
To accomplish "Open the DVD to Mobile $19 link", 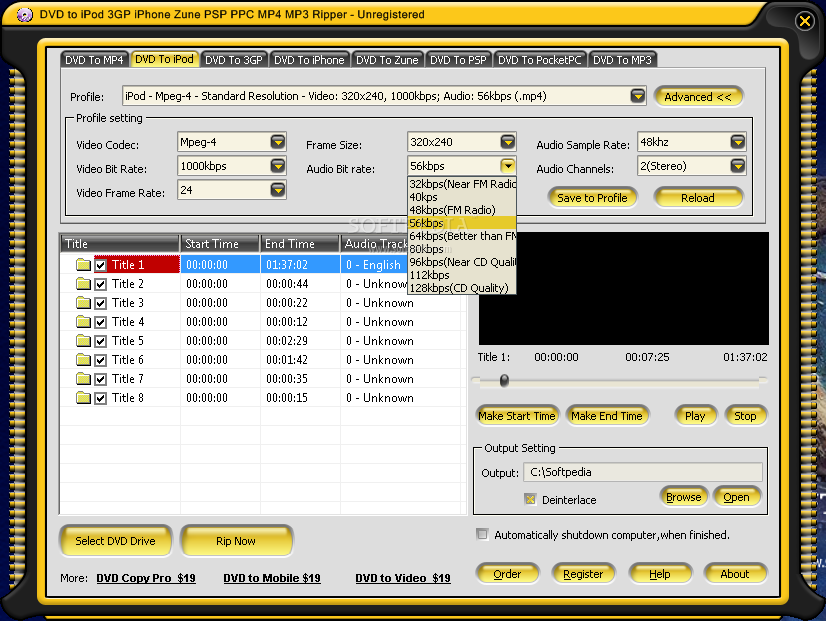I will (272, 578).
